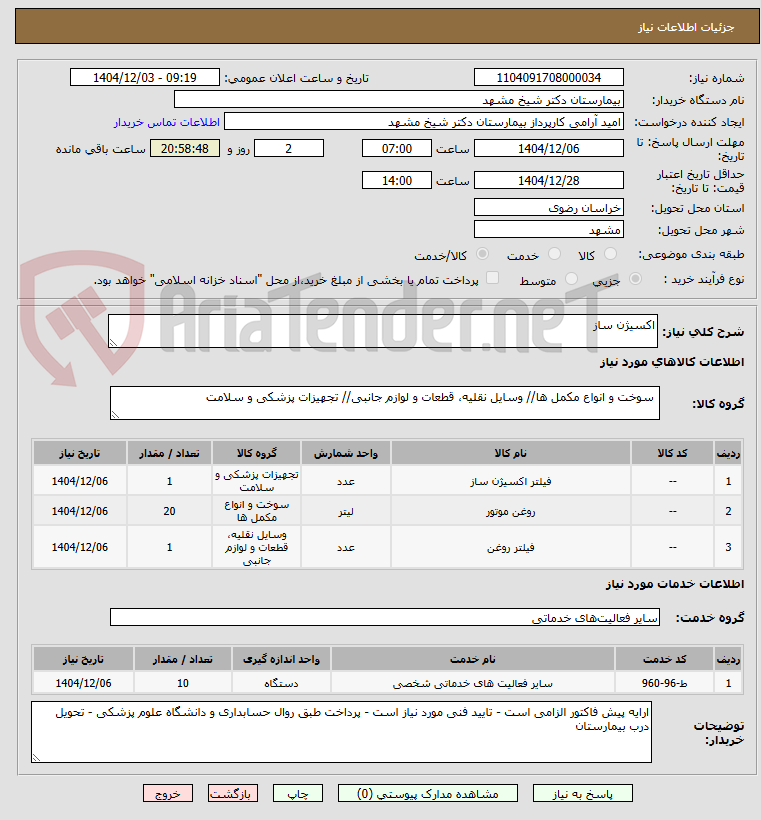Open 'مشاهده مدارک پیوستی (0)' attachments button
The height and width of the screenshot is (820, 761).
[428, 793]
